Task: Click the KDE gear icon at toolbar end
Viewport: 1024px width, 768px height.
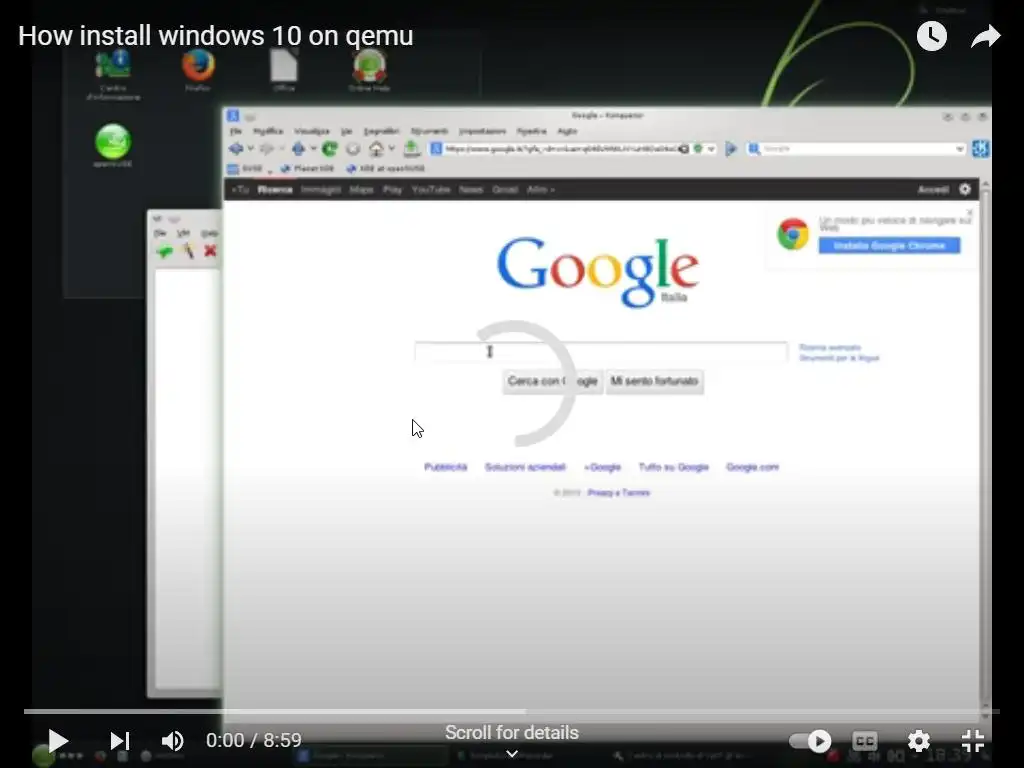Action: point(980,149)
